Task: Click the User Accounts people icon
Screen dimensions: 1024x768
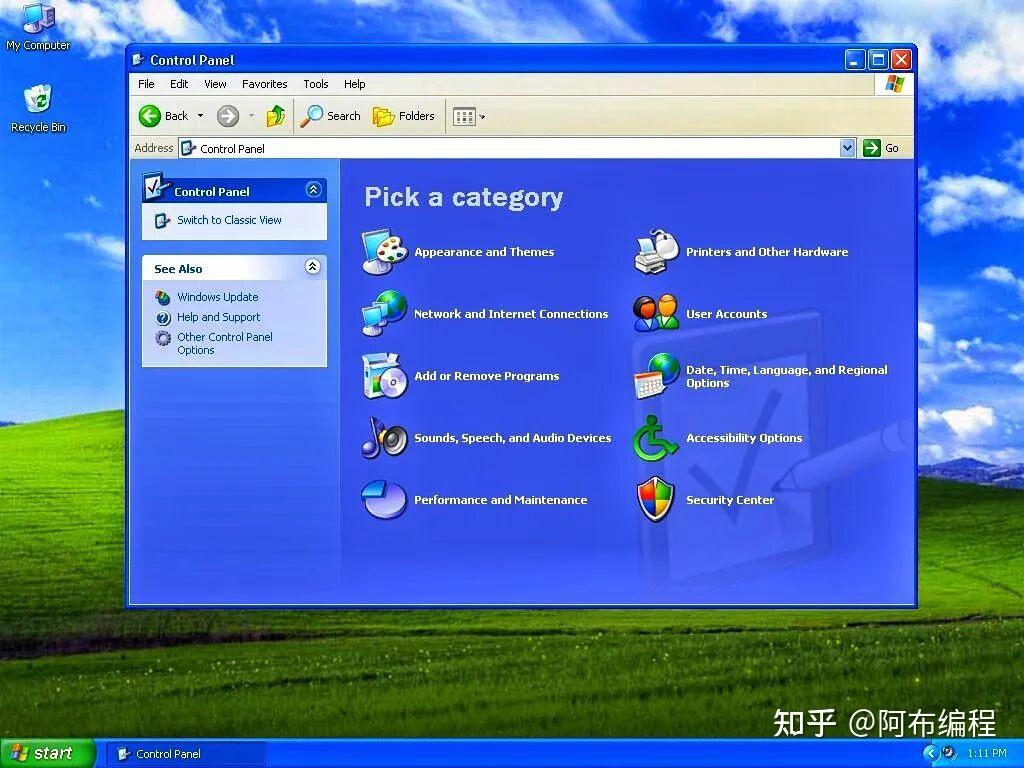Action: 656,313
